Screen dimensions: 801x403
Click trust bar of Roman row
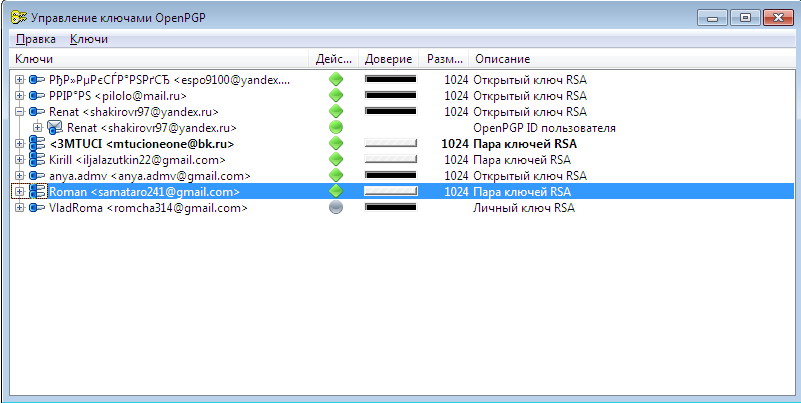tap(390, 192)
